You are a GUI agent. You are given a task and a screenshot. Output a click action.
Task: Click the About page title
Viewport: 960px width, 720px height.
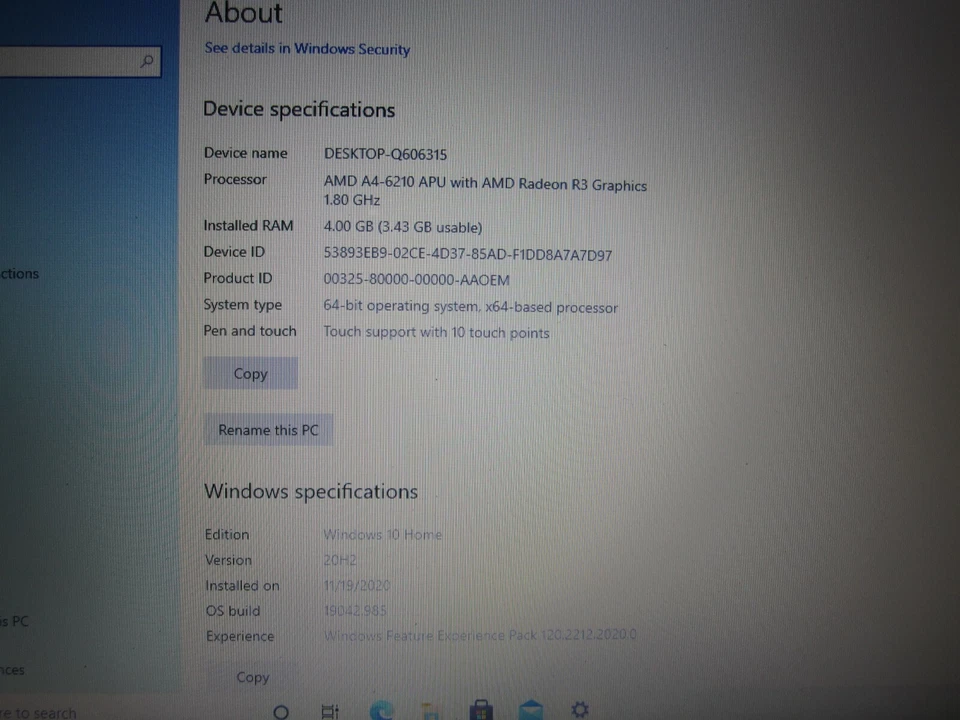pyautogui.click(x=244, y=13)
